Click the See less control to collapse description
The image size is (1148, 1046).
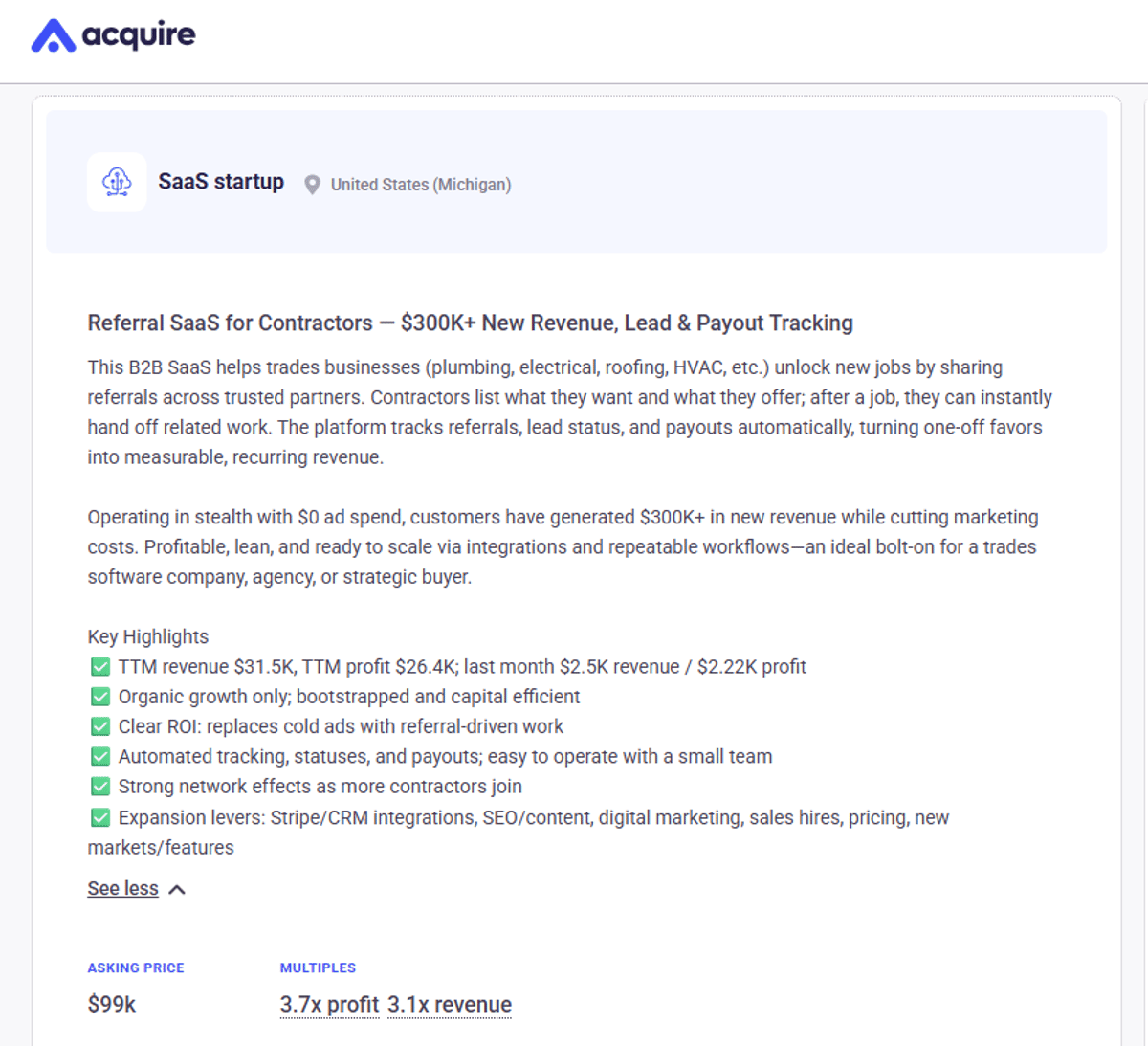click(122, 888)
